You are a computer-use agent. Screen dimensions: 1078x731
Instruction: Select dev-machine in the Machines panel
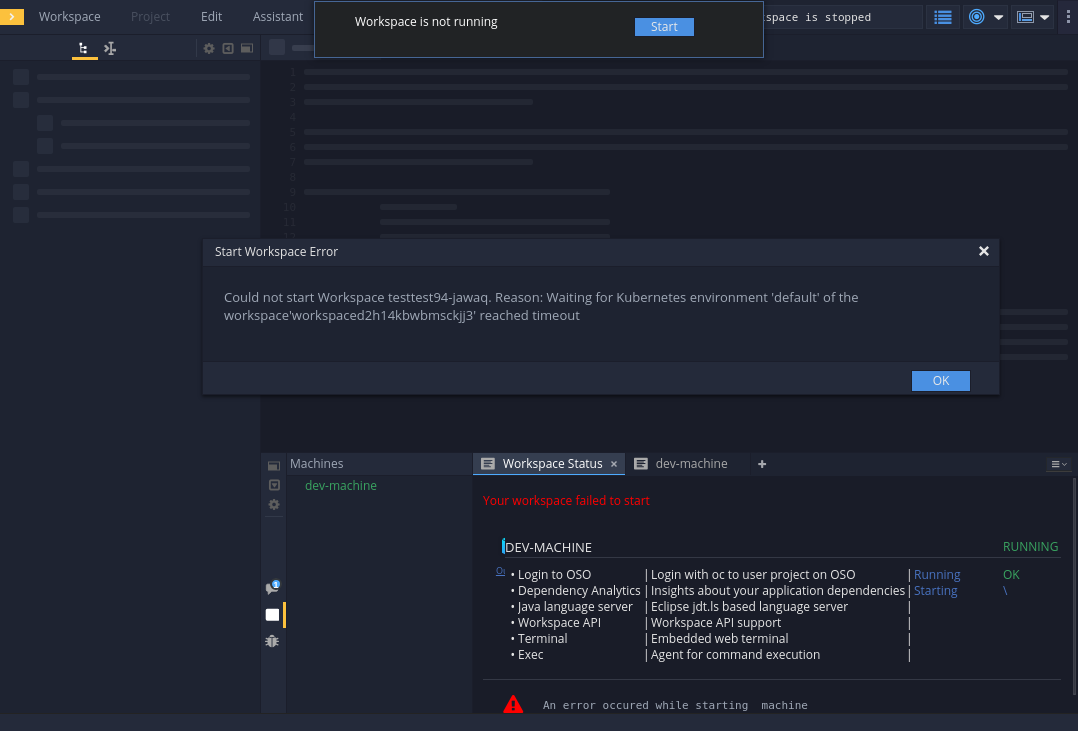(x=340, y=485)
